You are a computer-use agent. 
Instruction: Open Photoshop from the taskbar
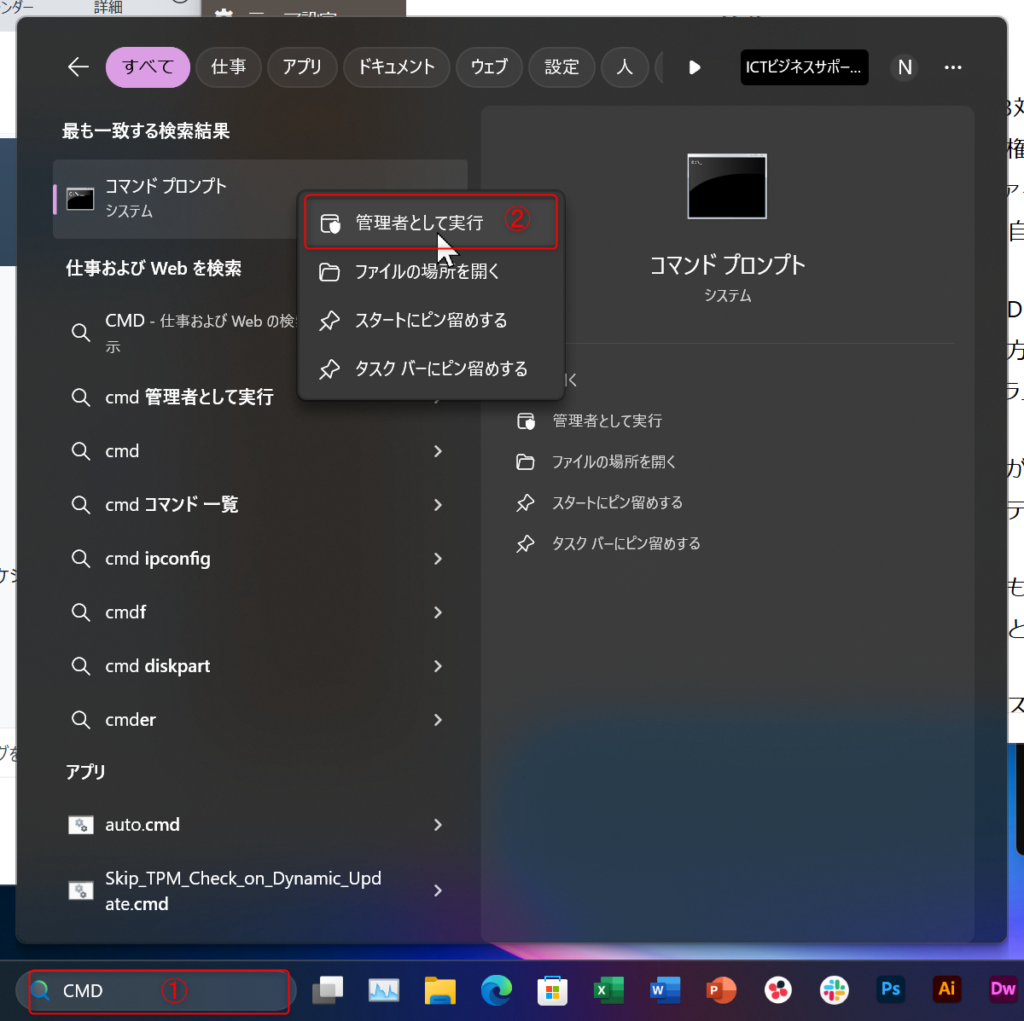[890, 990]
